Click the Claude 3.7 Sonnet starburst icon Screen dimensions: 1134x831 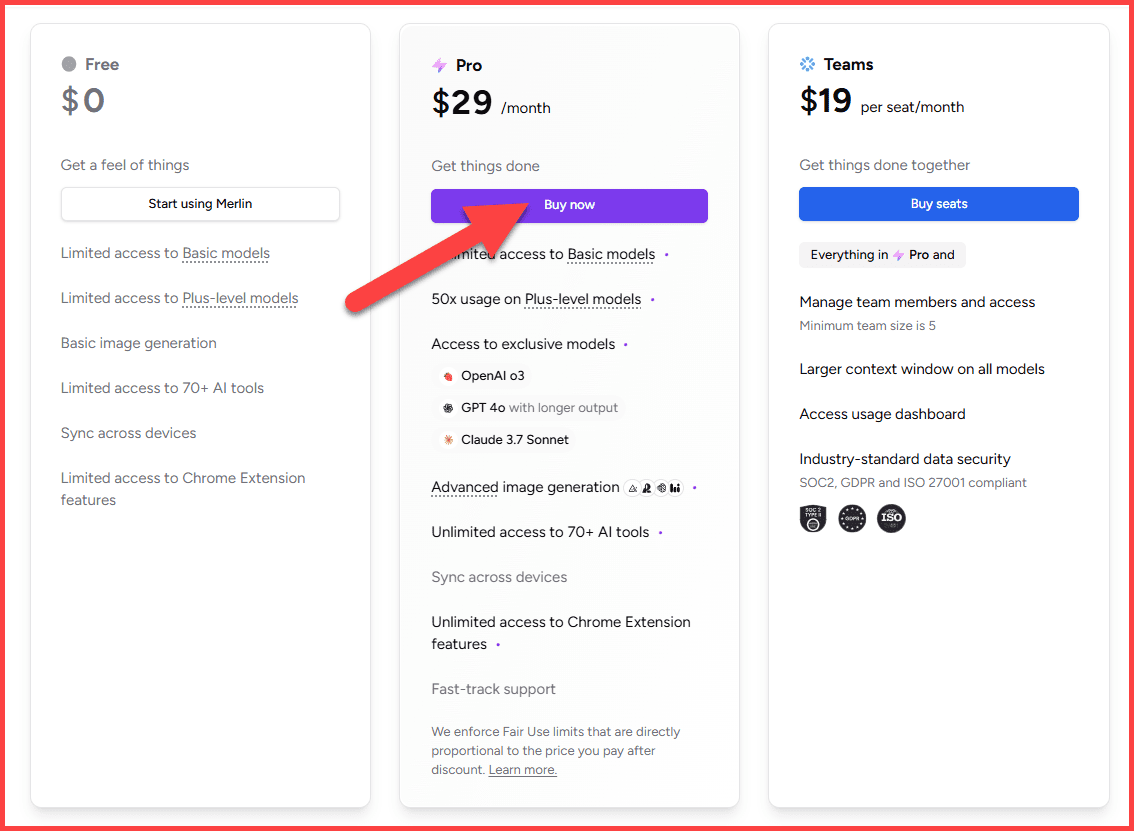click(448, 439)
